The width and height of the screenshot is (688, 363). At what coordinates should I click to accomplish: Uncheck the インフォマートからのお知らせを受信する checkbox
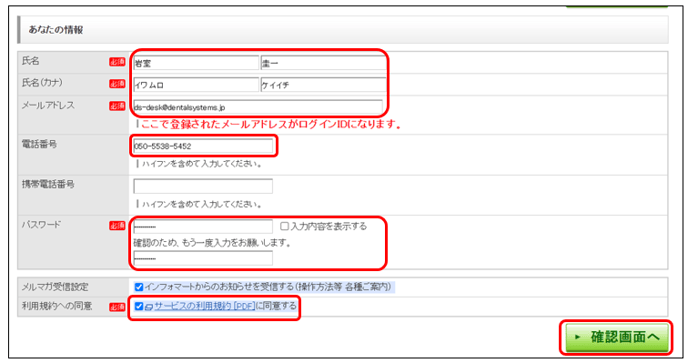(139, 287)
